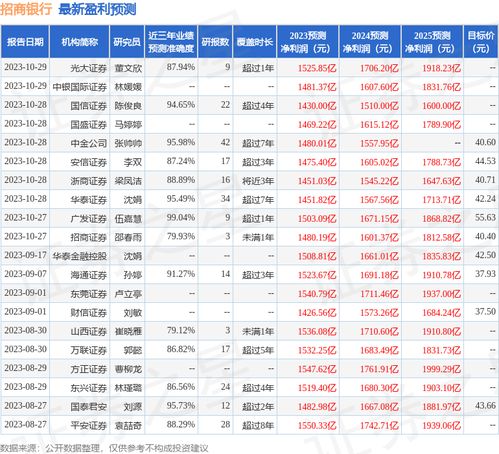Click researcher name 董文欣
This screenshot has height=454, width=499.
(128, 68)
